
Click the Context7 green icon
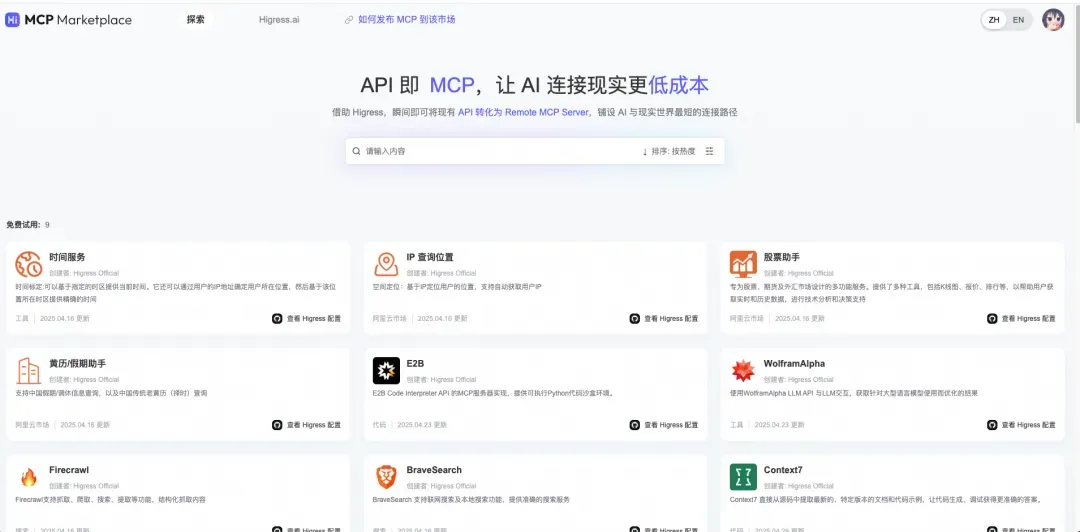(743, 477)
